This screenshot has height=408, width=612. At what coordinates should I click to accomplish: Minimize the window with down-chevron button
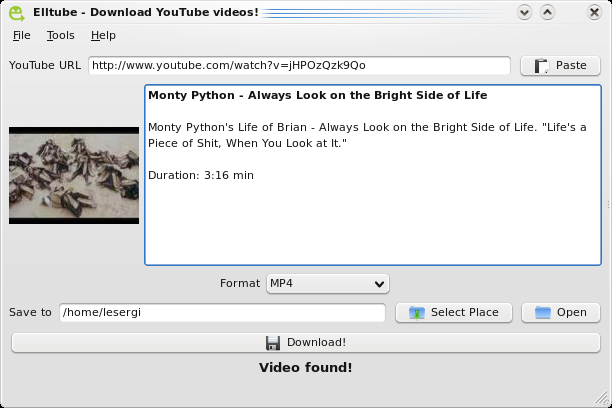525,12
